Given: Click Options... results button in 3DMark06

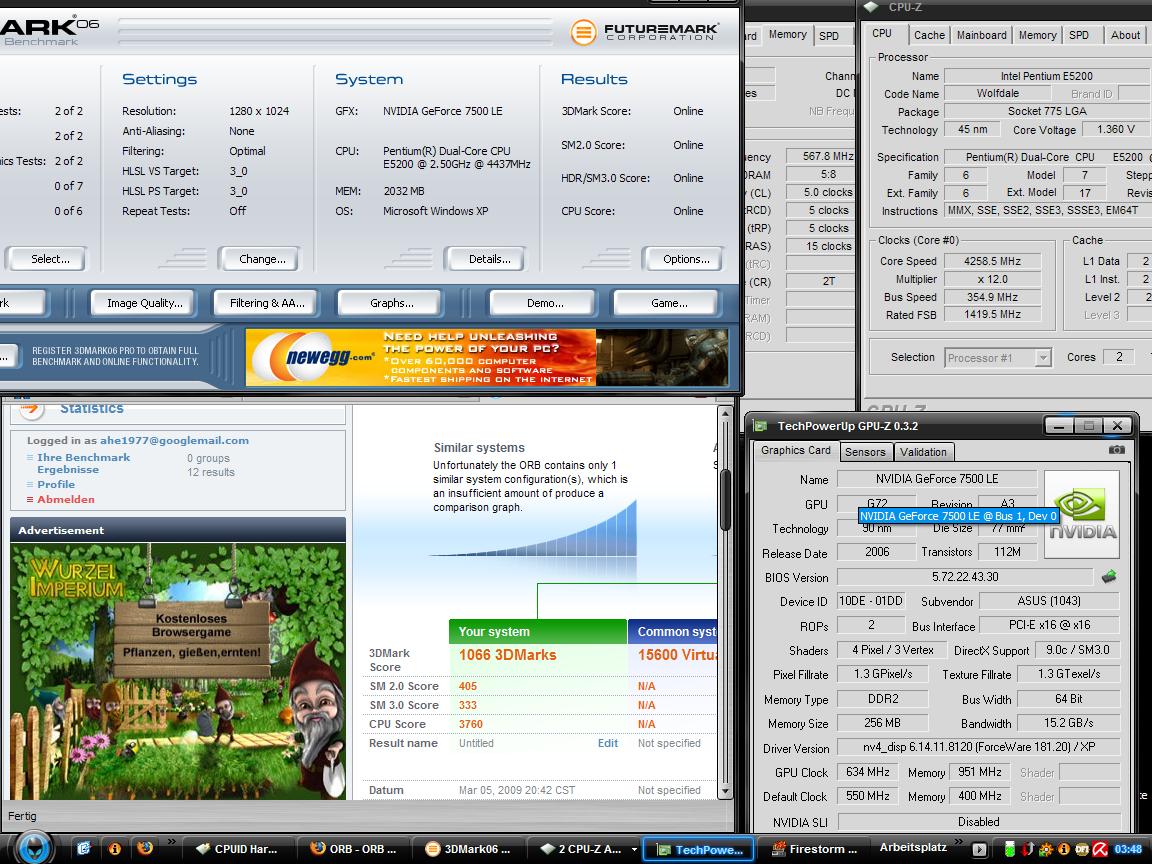Looking at the screenshot, I should [683, 259].
